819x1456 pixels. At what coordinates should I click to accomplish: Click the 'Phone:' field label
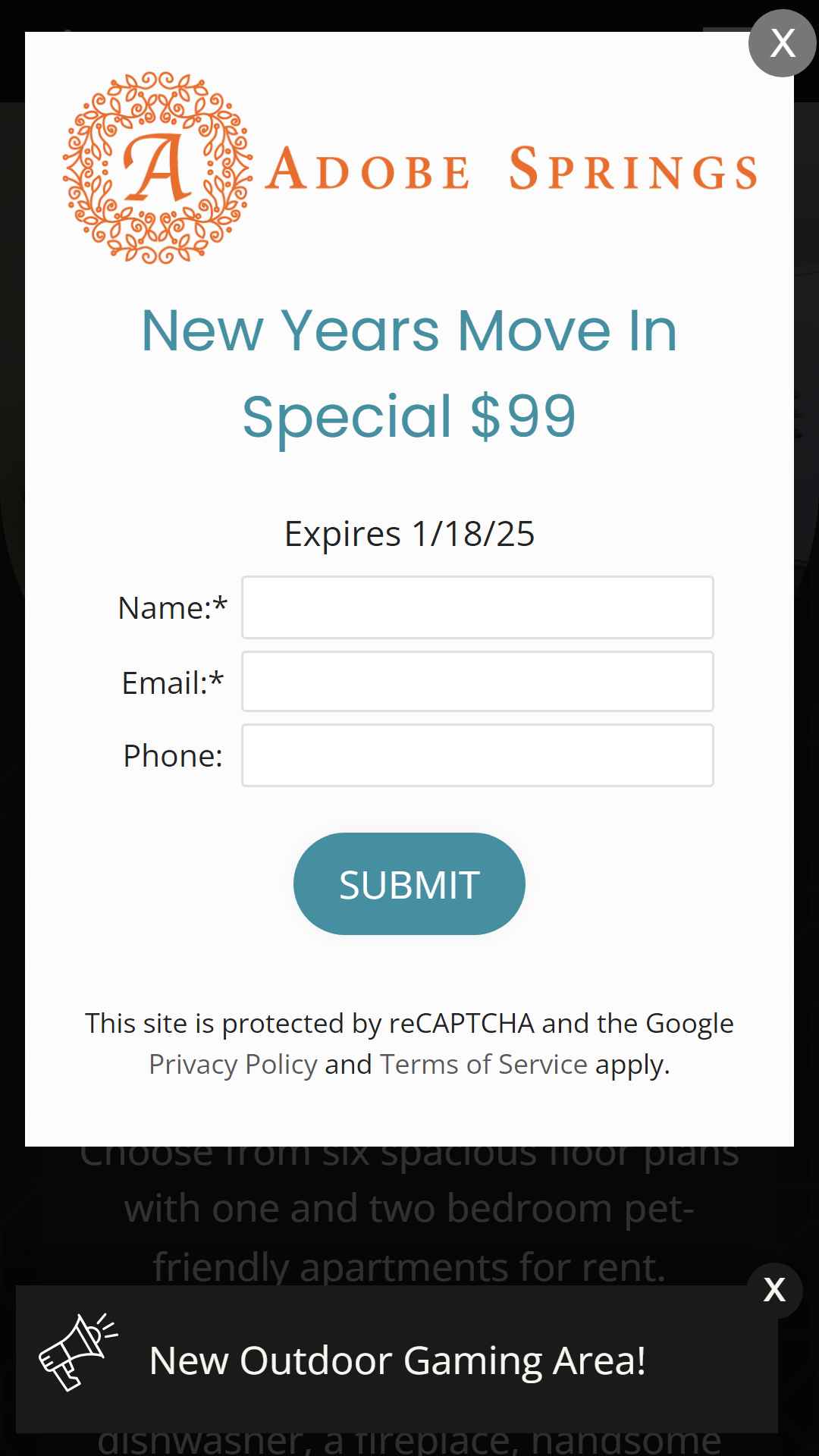coord(173,756)
